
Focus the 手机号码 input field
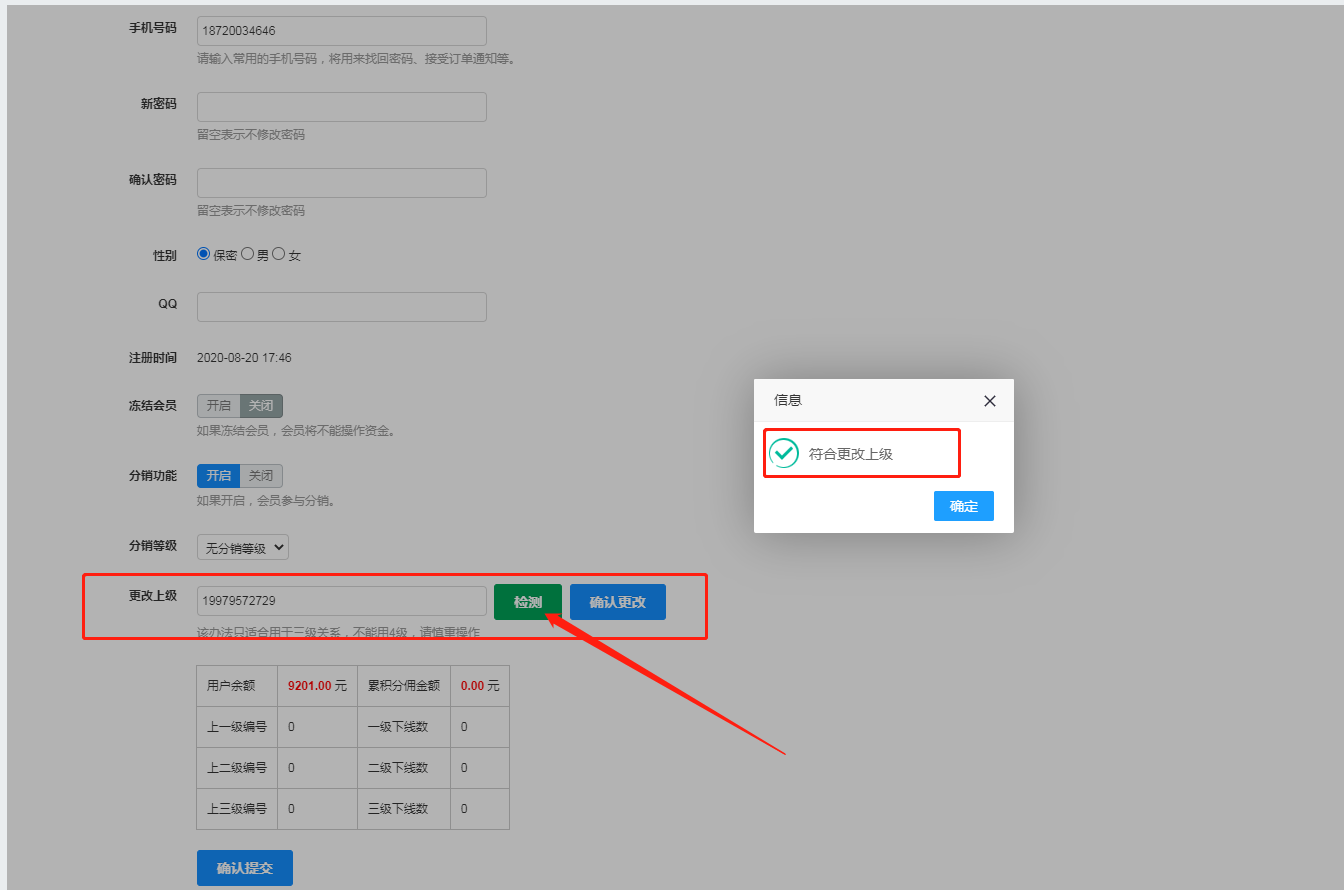click(x=341, y=31)
